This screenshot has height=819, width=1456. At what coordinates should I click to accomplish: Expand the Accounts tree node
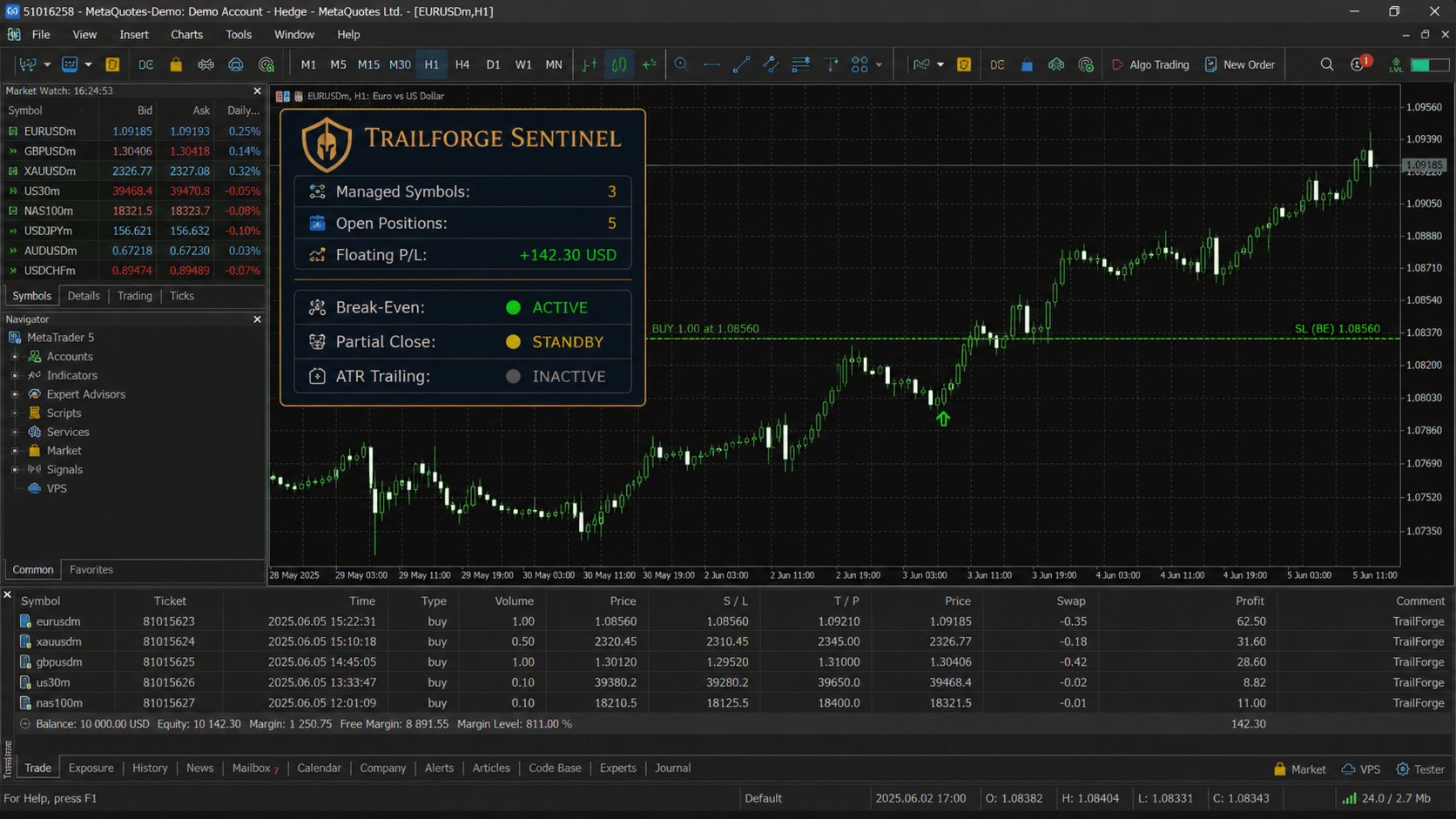pyautogui.click(x=15, y=357)
